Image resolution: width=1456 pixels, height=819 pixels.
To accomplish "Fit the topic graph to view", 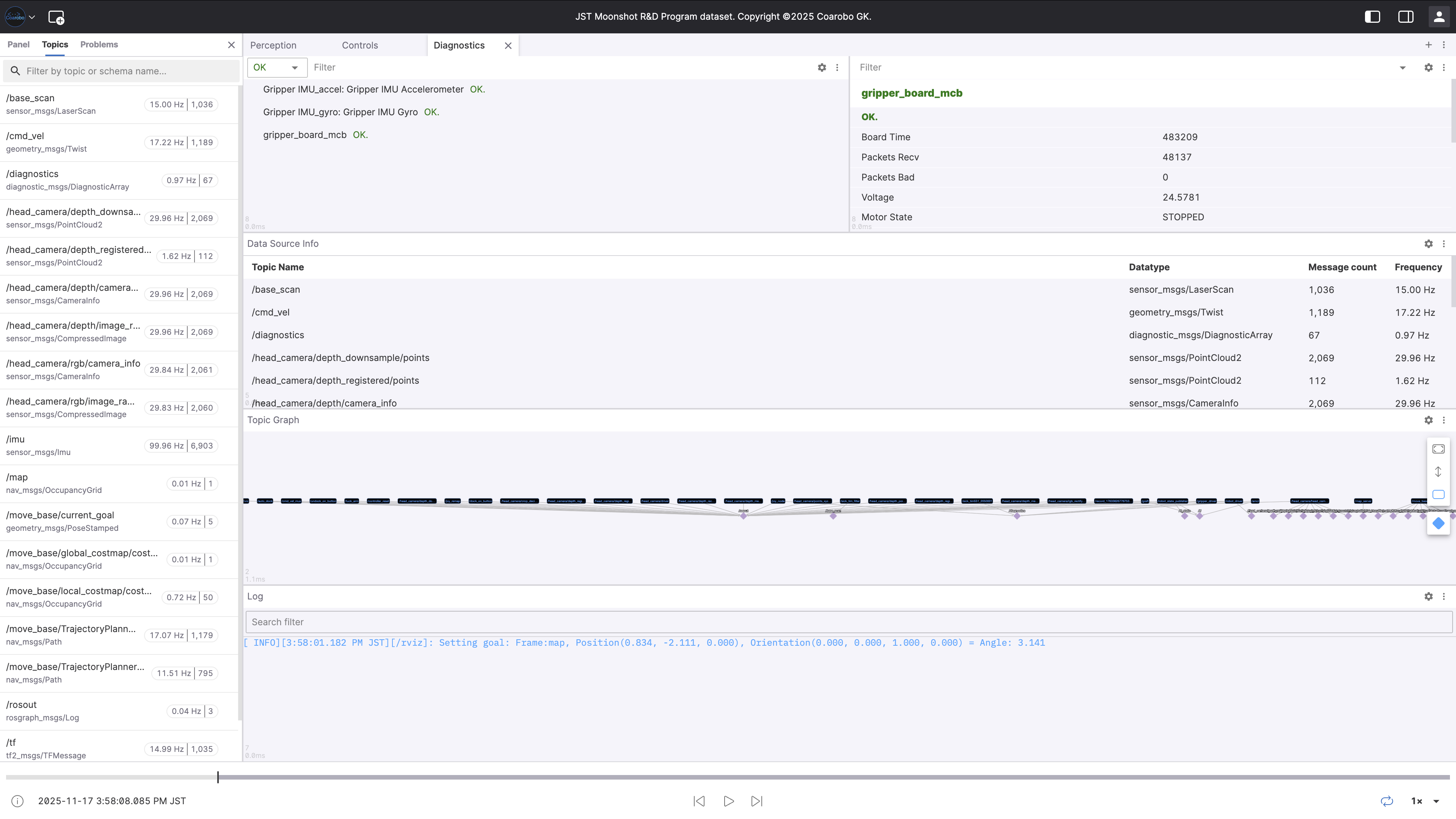I will pyautogui.click(x=1439, y=448).
